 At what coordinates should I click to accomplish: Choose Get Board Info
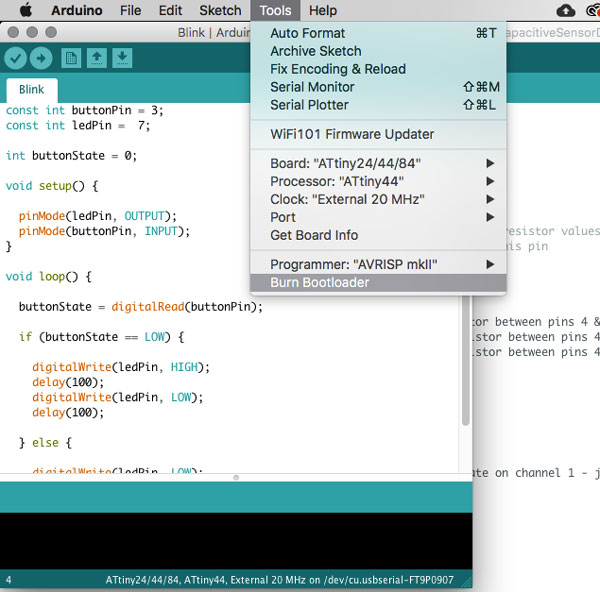click(378, 235)
